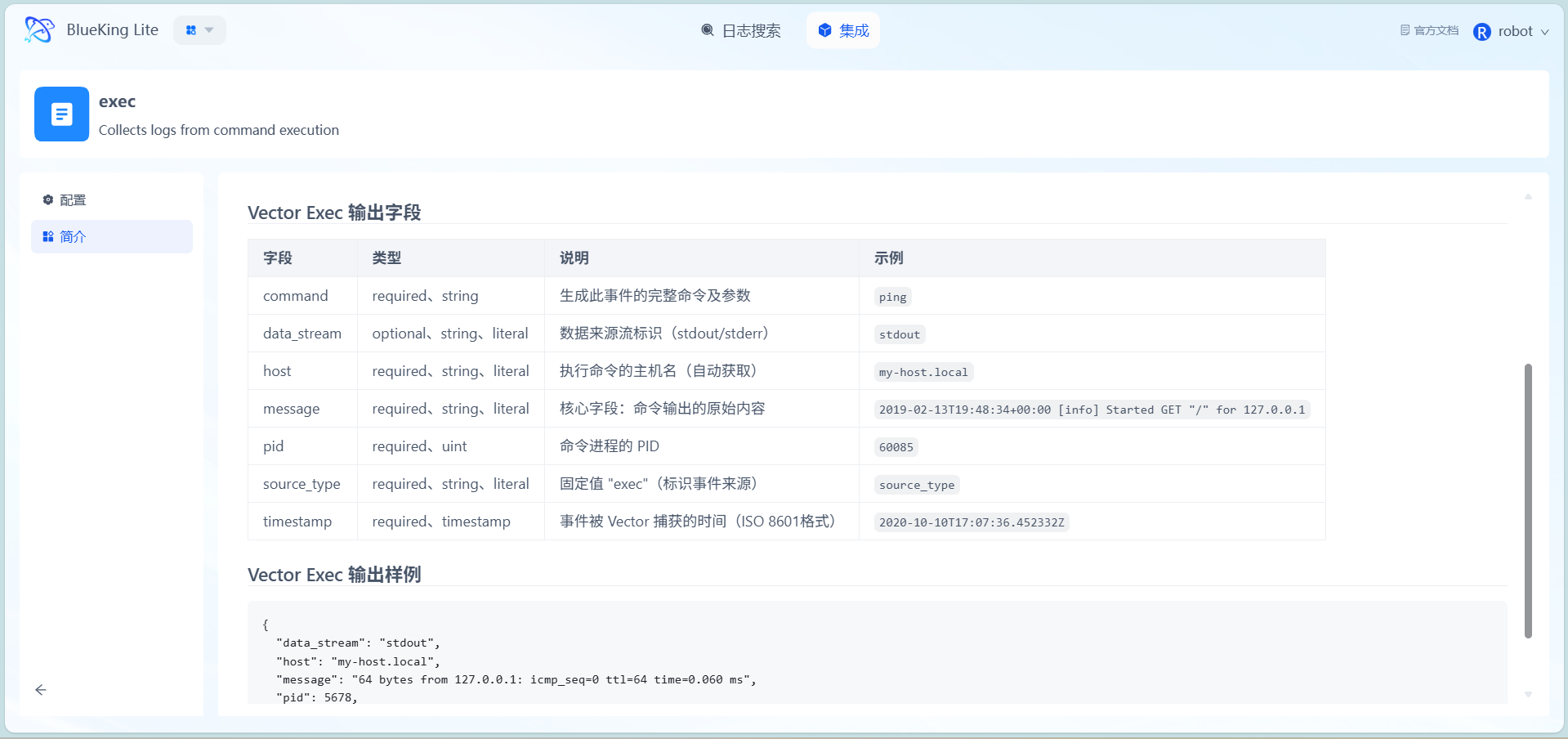Click 'optional、string、literal' type cell
Image resolution: width=1568 pixels, height=739 pixels.
pos(450,334)
